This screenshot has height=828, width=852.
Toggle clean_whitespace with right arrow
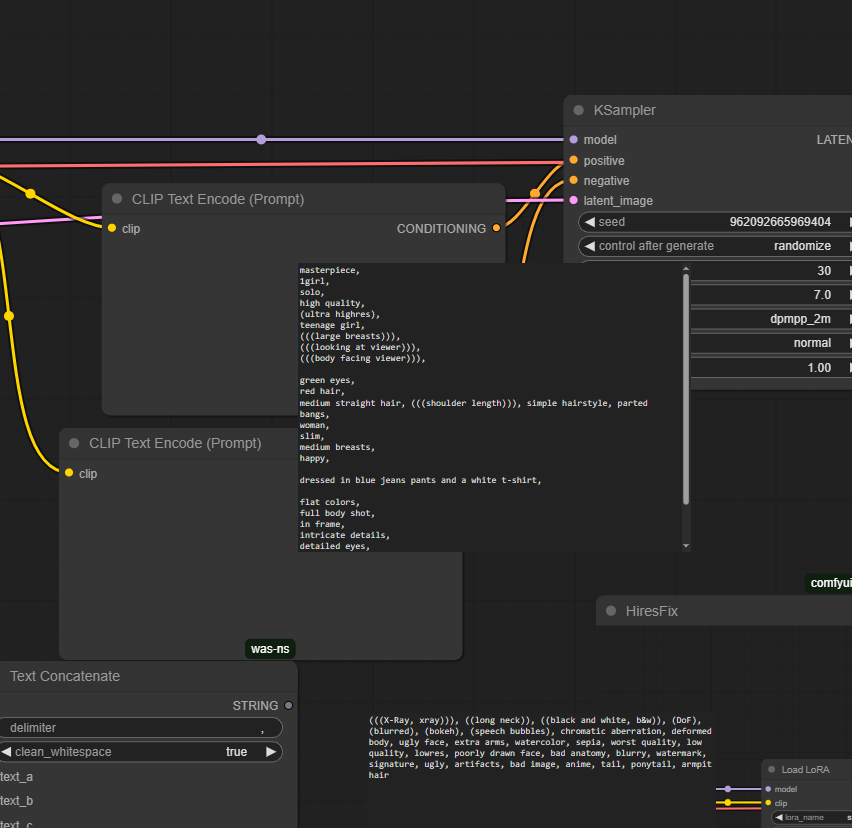[271, 752]
